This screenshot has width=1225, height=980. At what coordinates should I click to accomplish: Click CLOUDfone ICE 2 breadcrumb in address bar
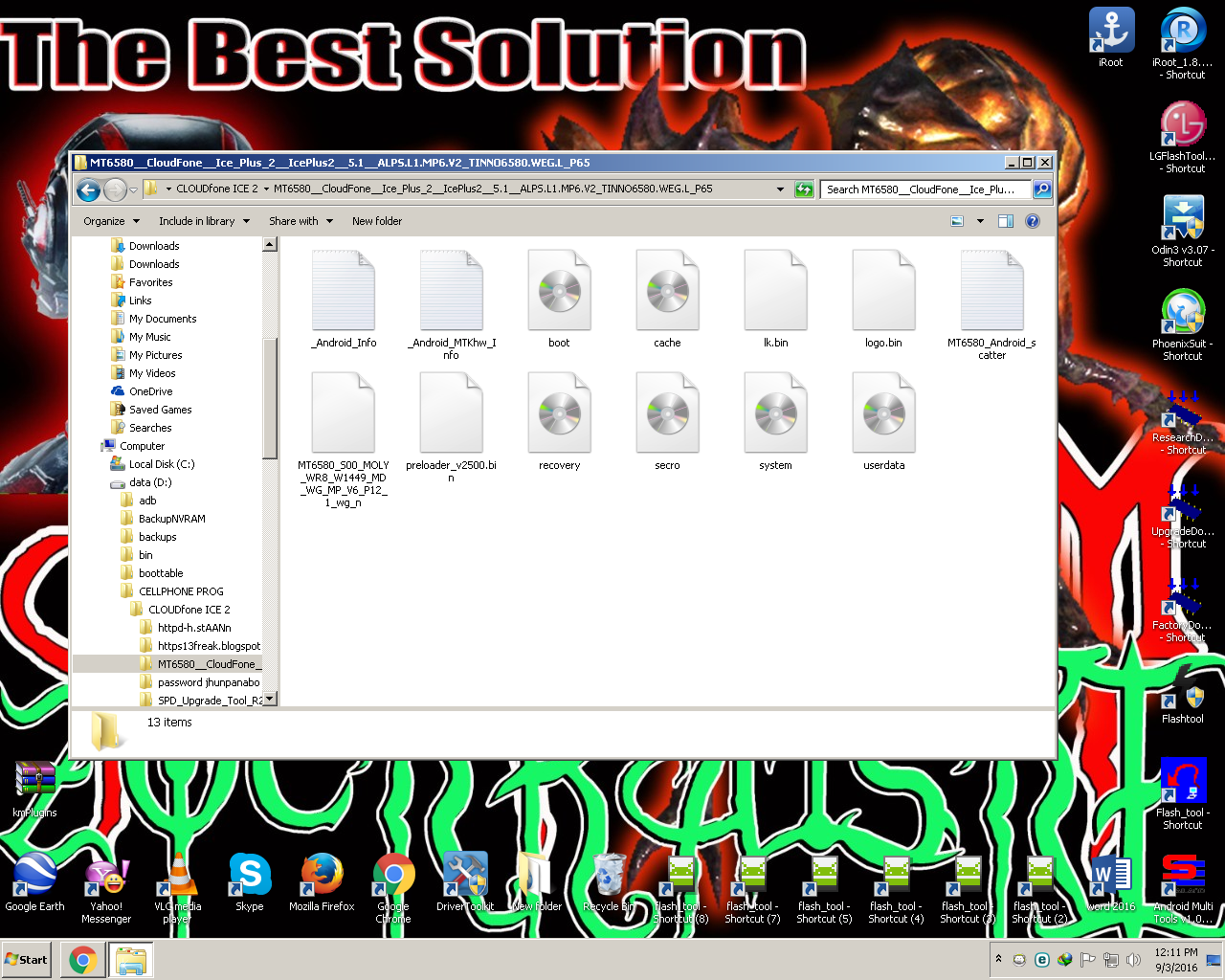pos(217,189)
